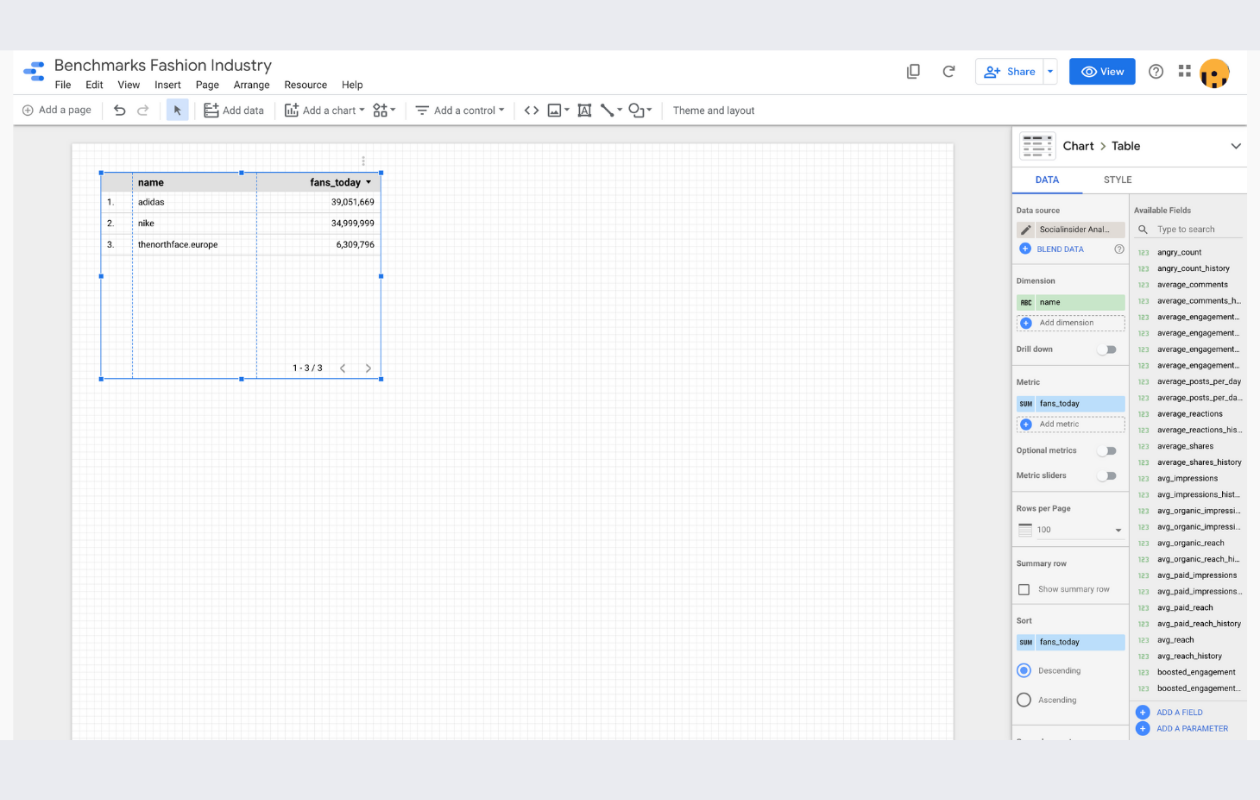Open the Add a control dropdown
Screen dimensions: 1260x800
460,110
